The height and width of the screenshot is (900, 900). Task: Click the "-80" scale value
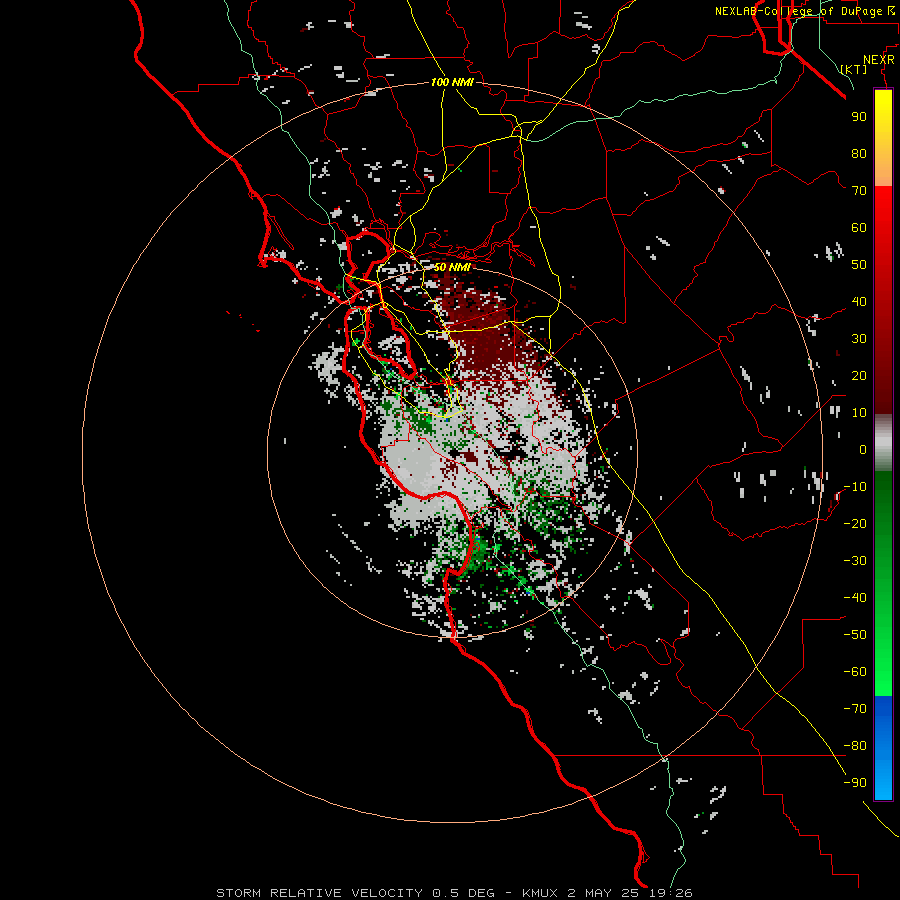[x=855, y=746]
